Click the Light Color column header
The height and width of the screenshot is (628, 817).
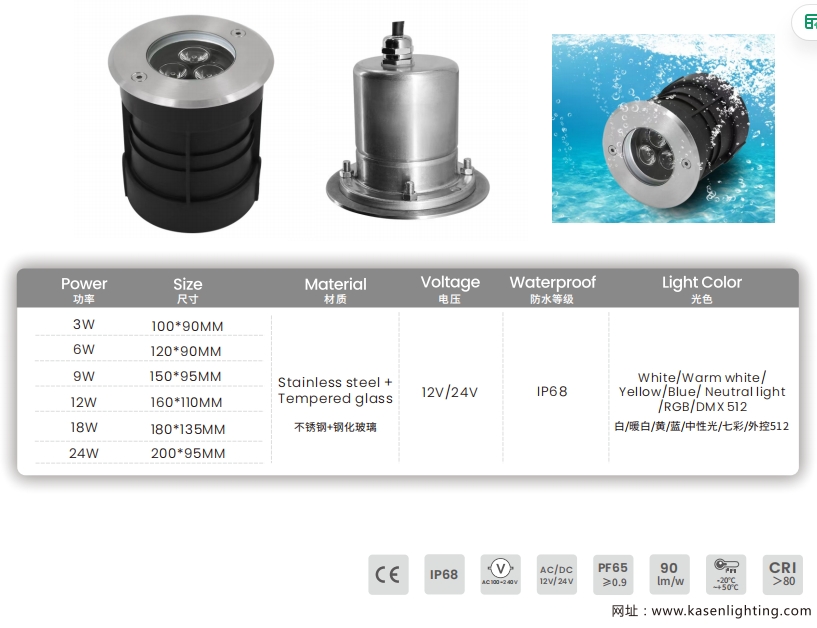702,288
